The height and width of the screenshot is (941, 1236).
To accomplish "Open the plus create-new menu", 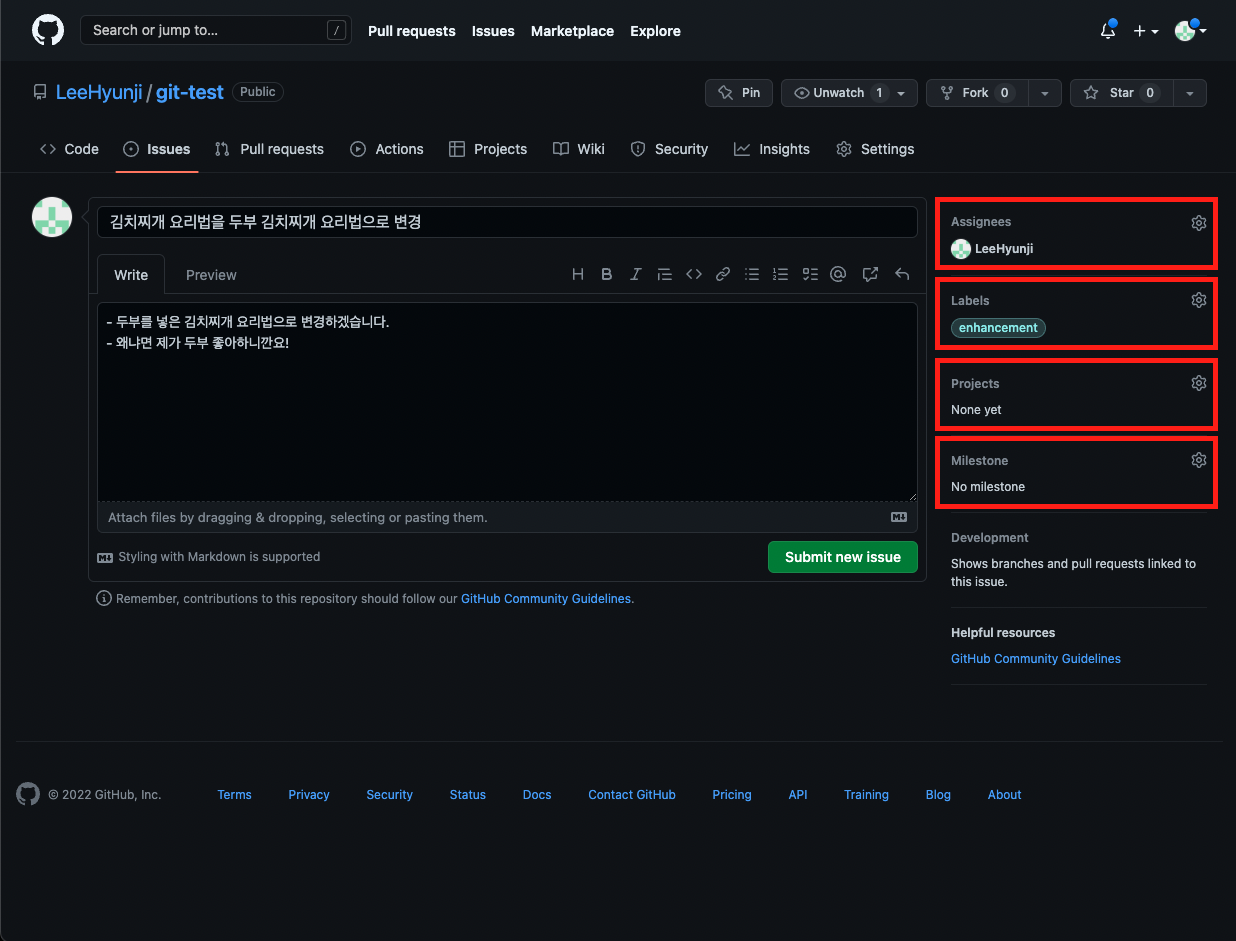I will (1146, 31).
